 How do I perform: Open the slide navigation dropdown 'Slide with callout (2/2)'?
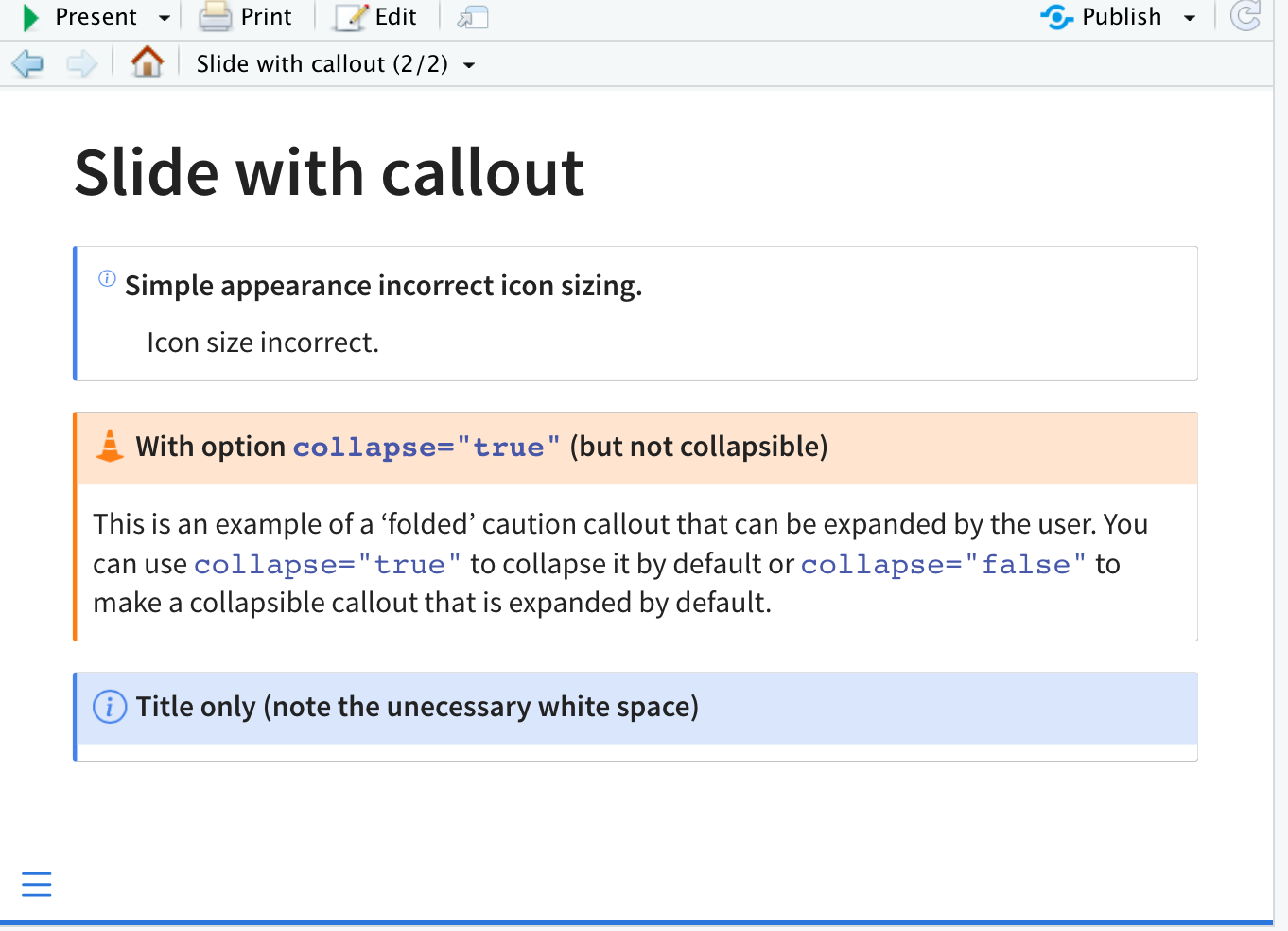(x=336, y=64)
